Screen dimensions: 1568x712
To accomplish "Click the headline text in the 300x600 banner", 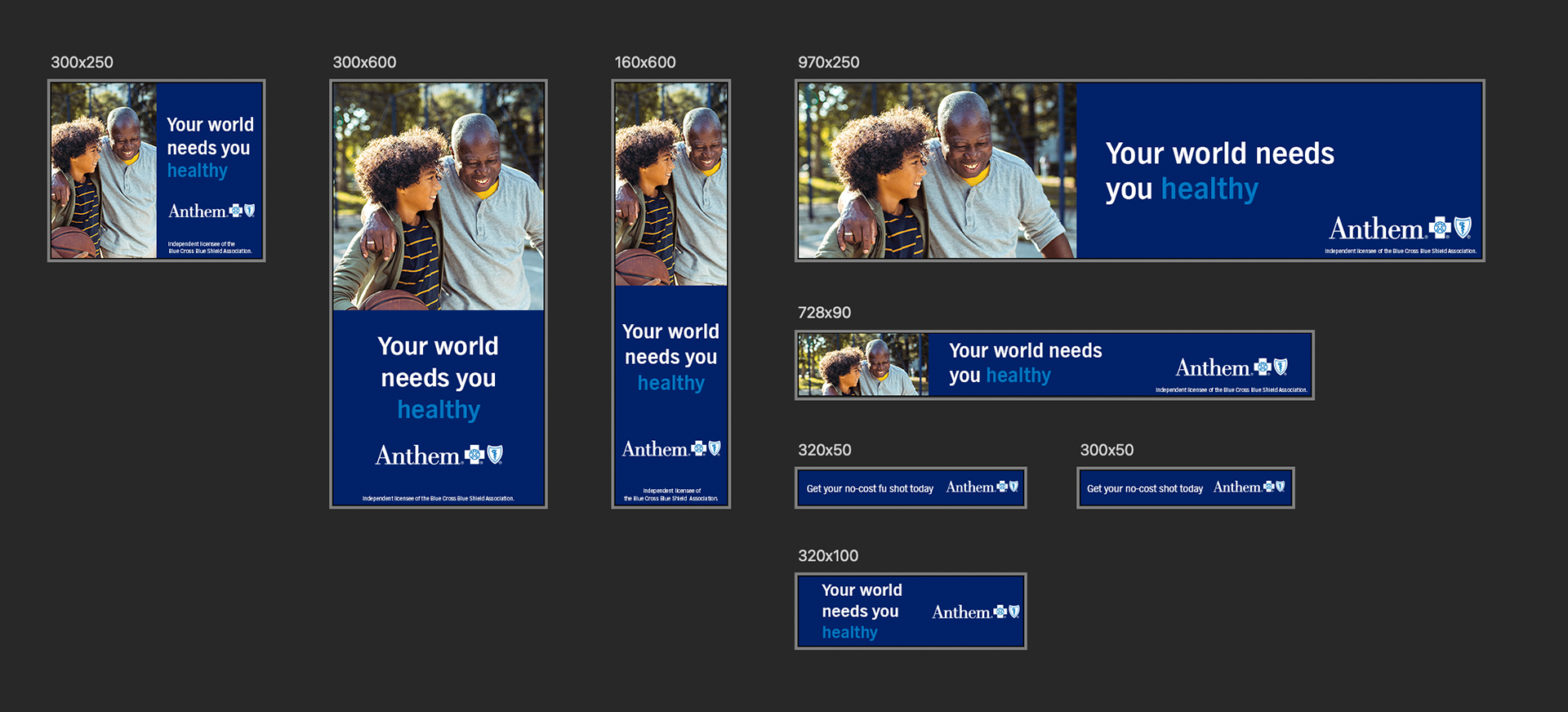I will click(x=439, y=377).
